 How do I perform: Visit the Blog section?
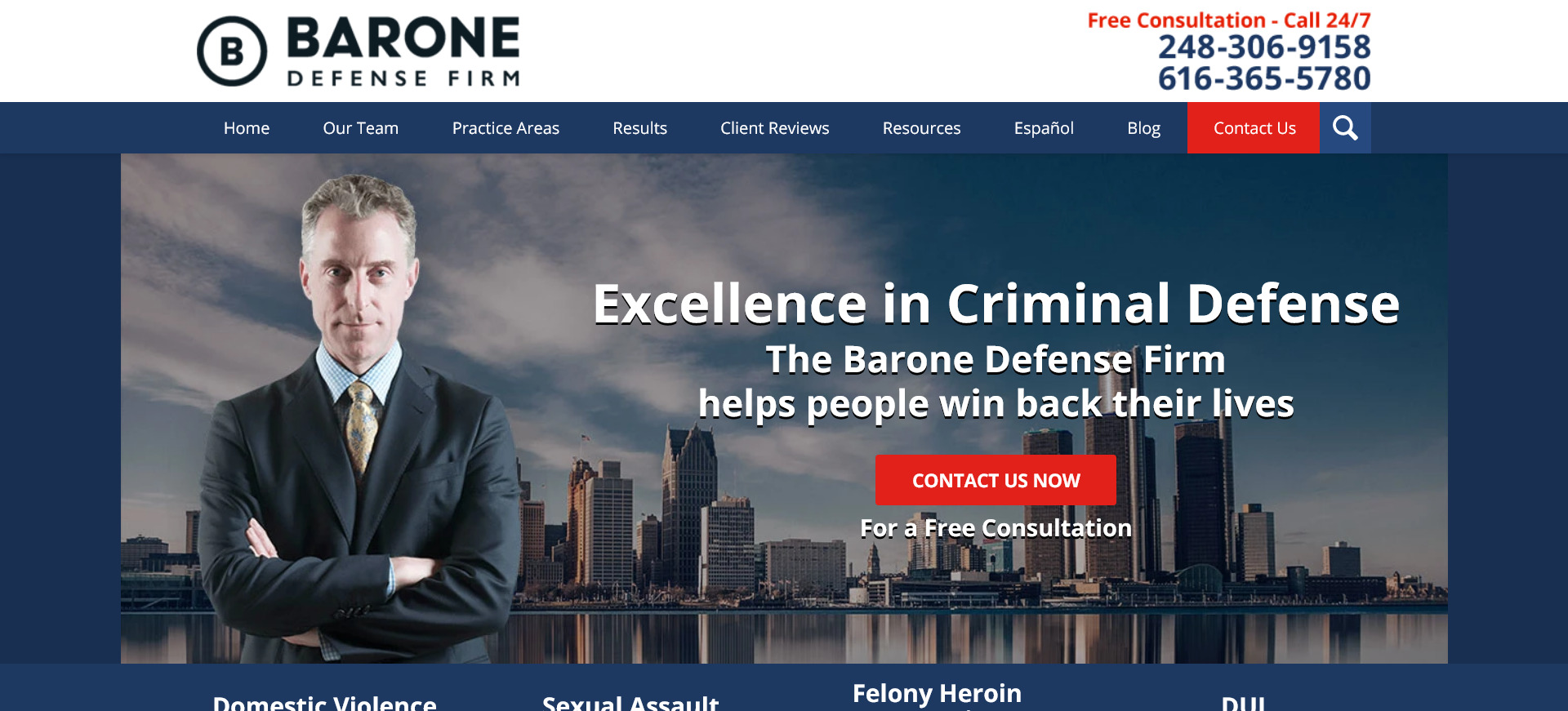pos(1144,128)
